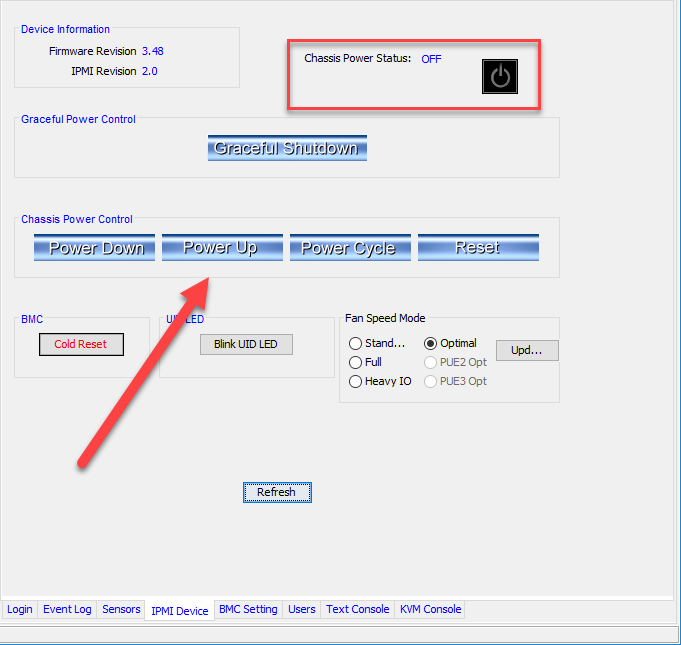Click the Blink UID LED button

[246, 344]
